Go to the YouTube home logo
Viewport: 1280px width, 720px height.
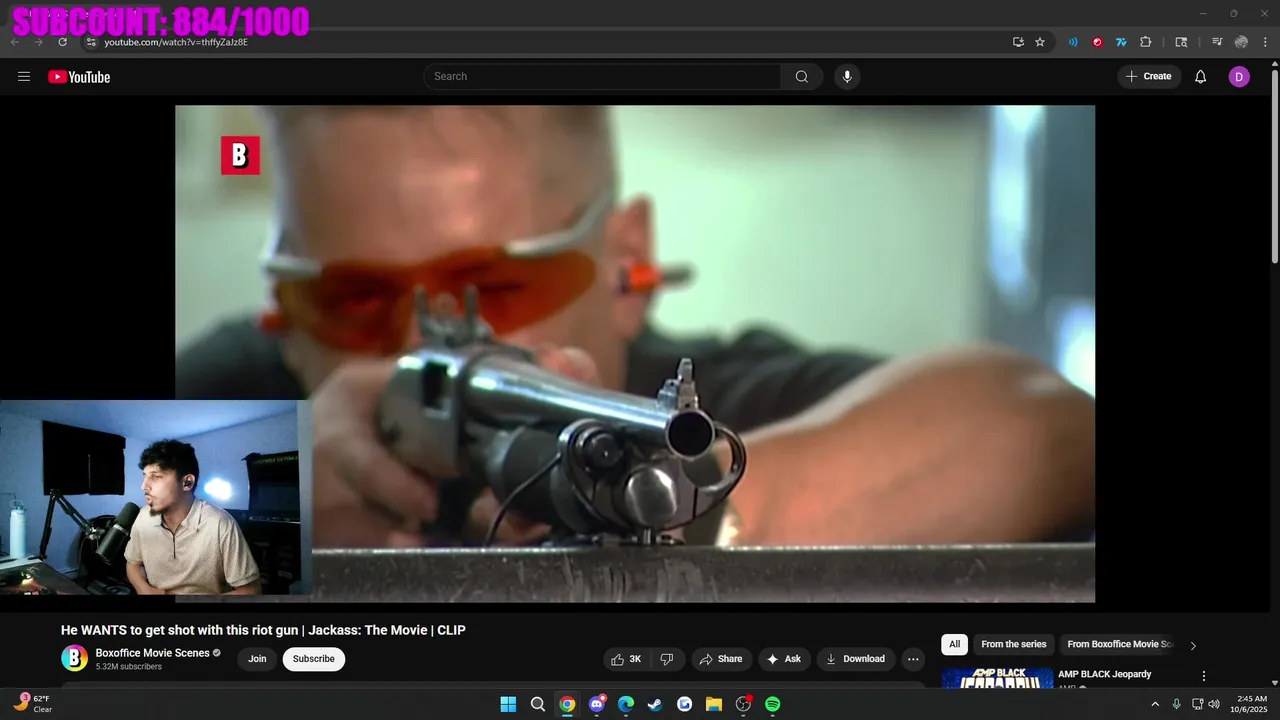[79, 77]
